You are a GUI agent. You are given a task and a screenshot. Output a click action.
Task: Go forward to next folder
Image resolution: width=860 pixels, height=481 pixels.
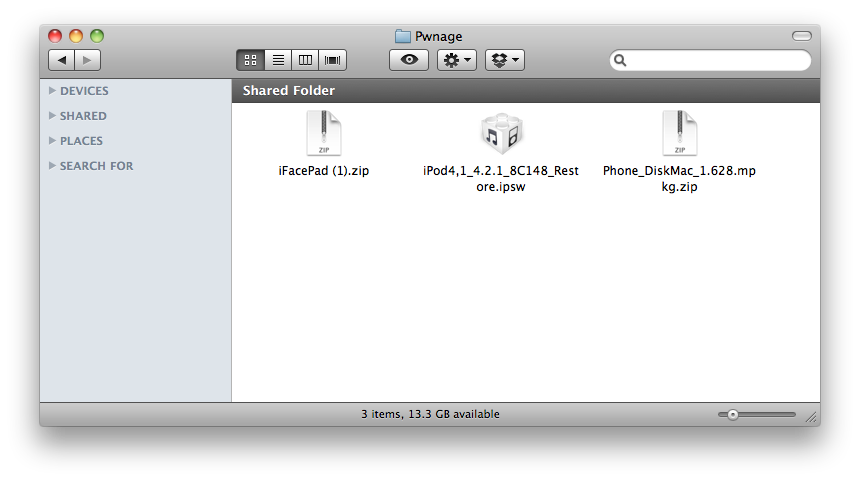[87, 60]
